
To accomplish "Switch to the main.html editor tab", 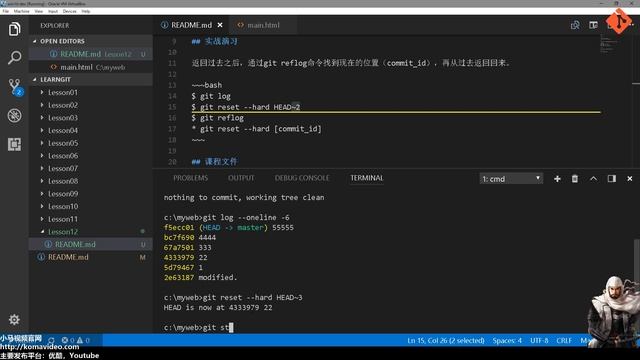I will click(263, 25).
